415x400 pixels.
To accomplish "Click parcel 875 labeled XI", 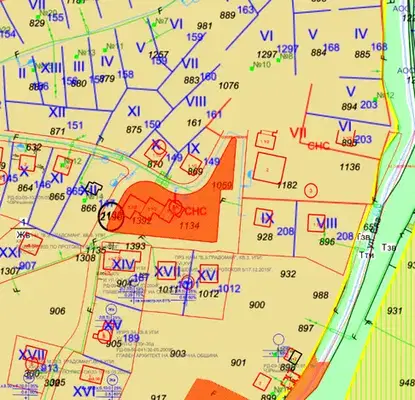I will (134, 121).
